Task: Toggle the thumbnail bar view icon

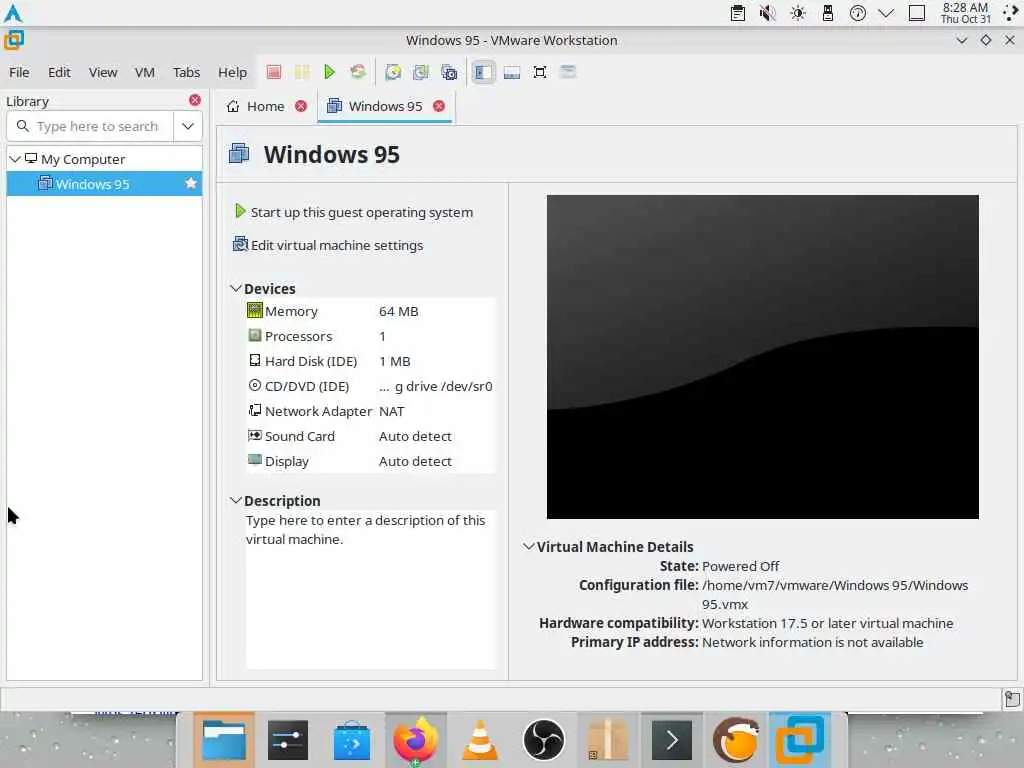Action: pos(511,72)
